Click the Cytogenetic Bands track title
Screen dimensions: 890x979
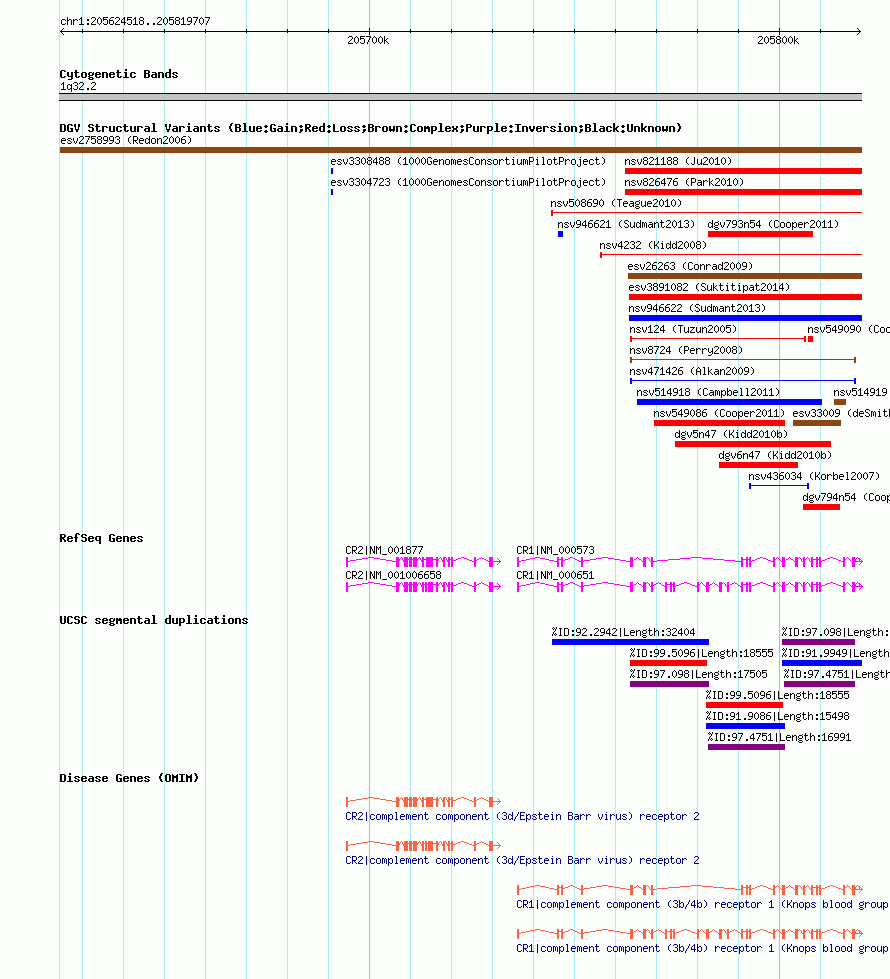click(119, 74)
